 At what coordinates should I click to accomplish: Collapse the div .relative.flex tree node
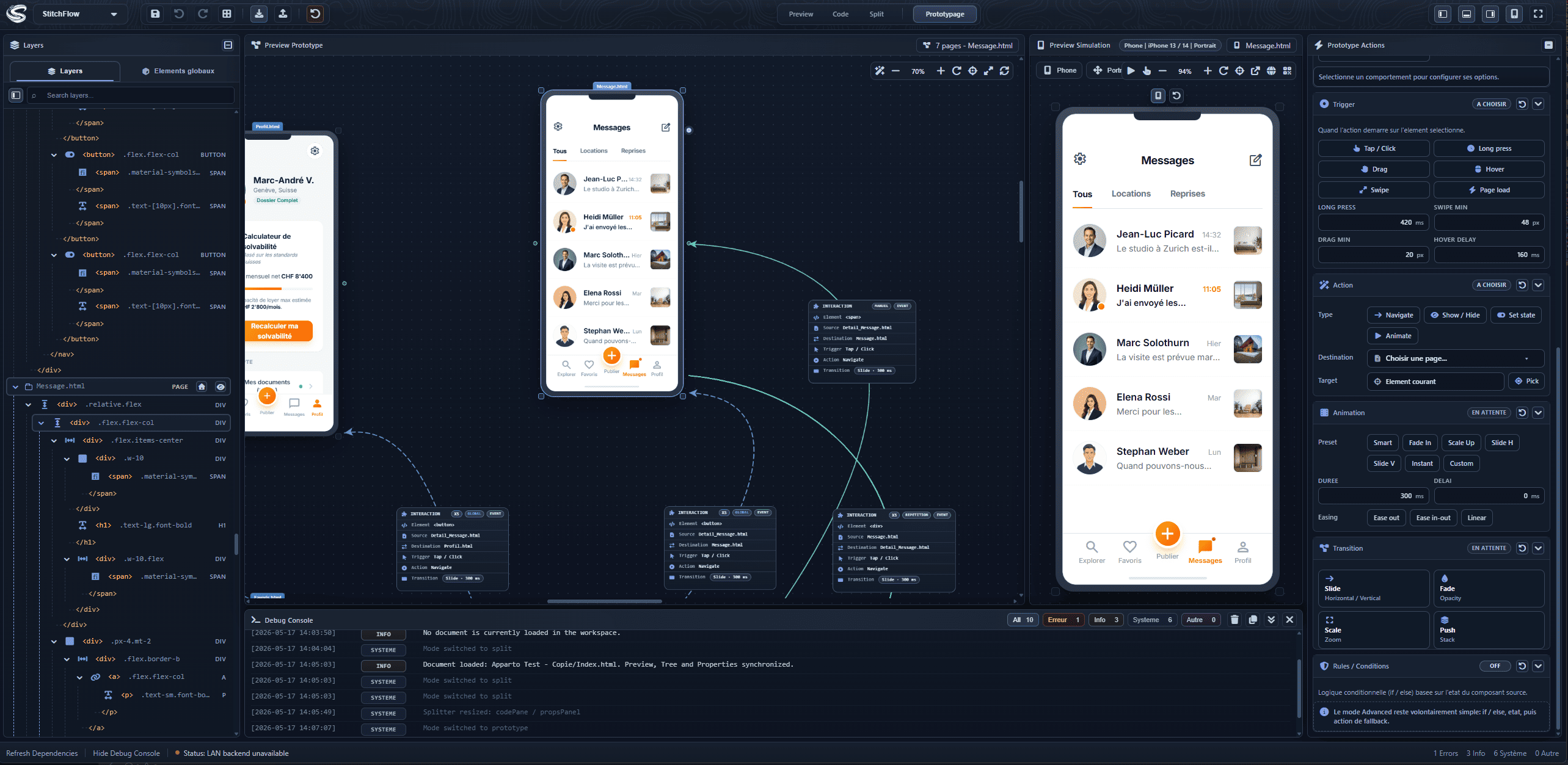tap(28, 405)
